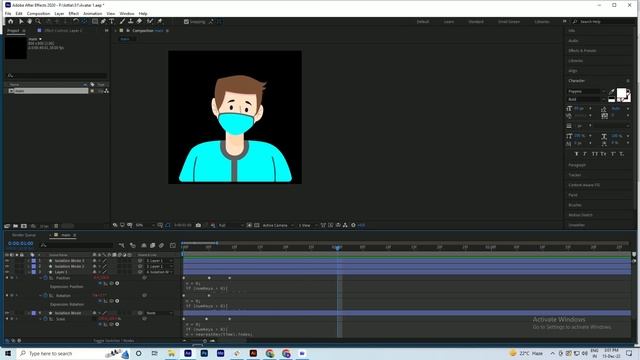The height and width of the screenshot is (360, 640).
Task: Expand the Effects & Presets panel
Action: click(582, 51)
